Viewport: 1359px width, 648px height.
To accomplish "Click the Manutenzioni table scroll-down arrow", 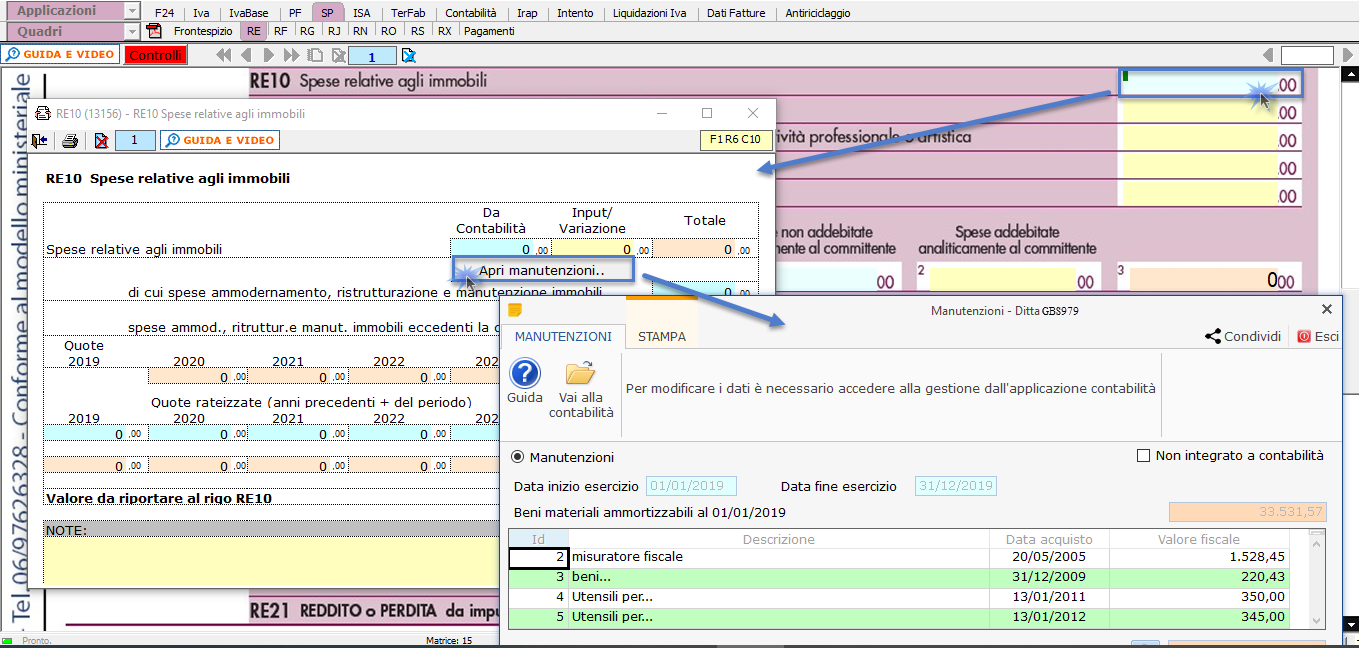I will [1317, 621].
